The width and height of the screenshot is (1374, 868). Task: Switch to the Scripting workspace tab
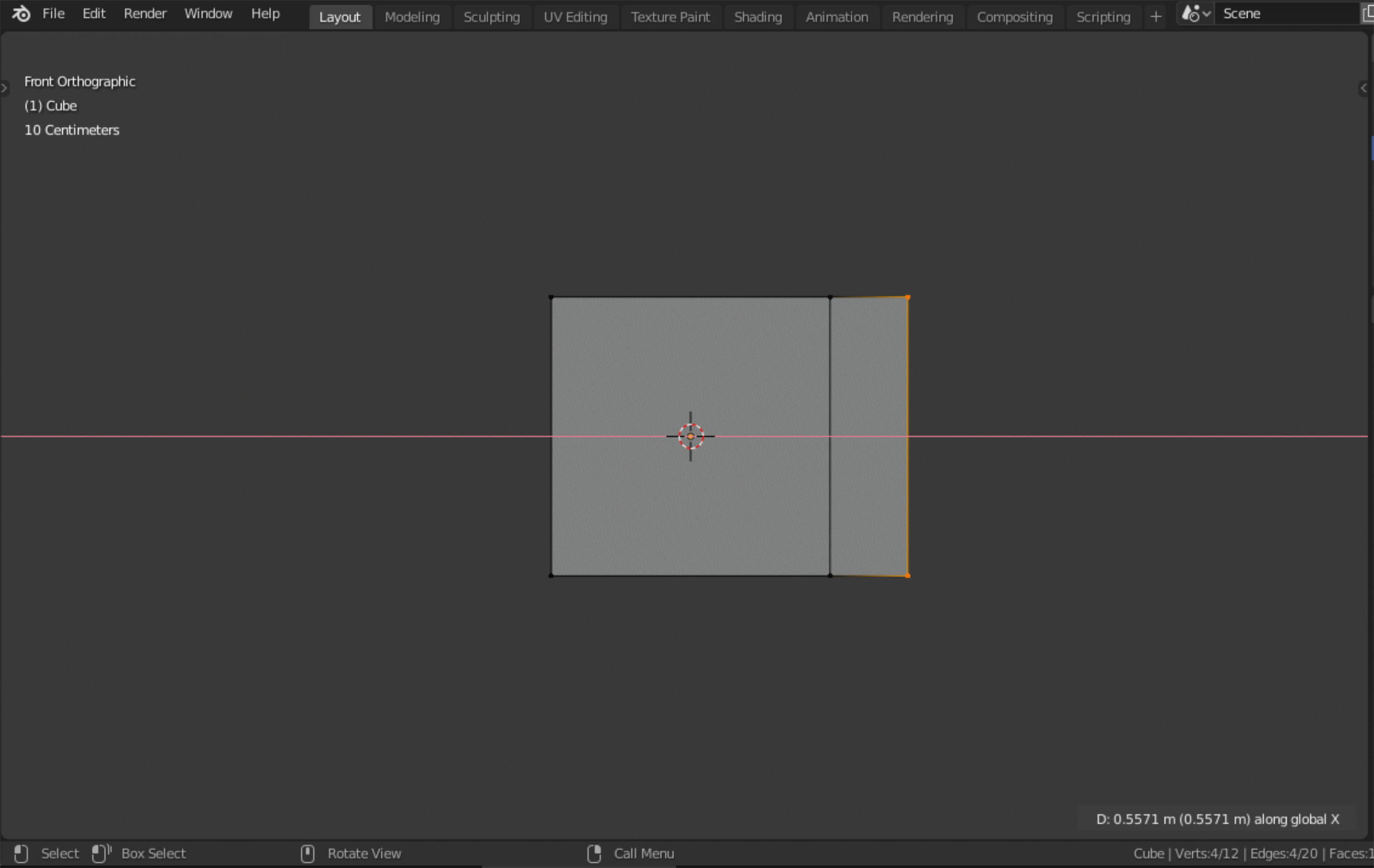pos(1103,17)
